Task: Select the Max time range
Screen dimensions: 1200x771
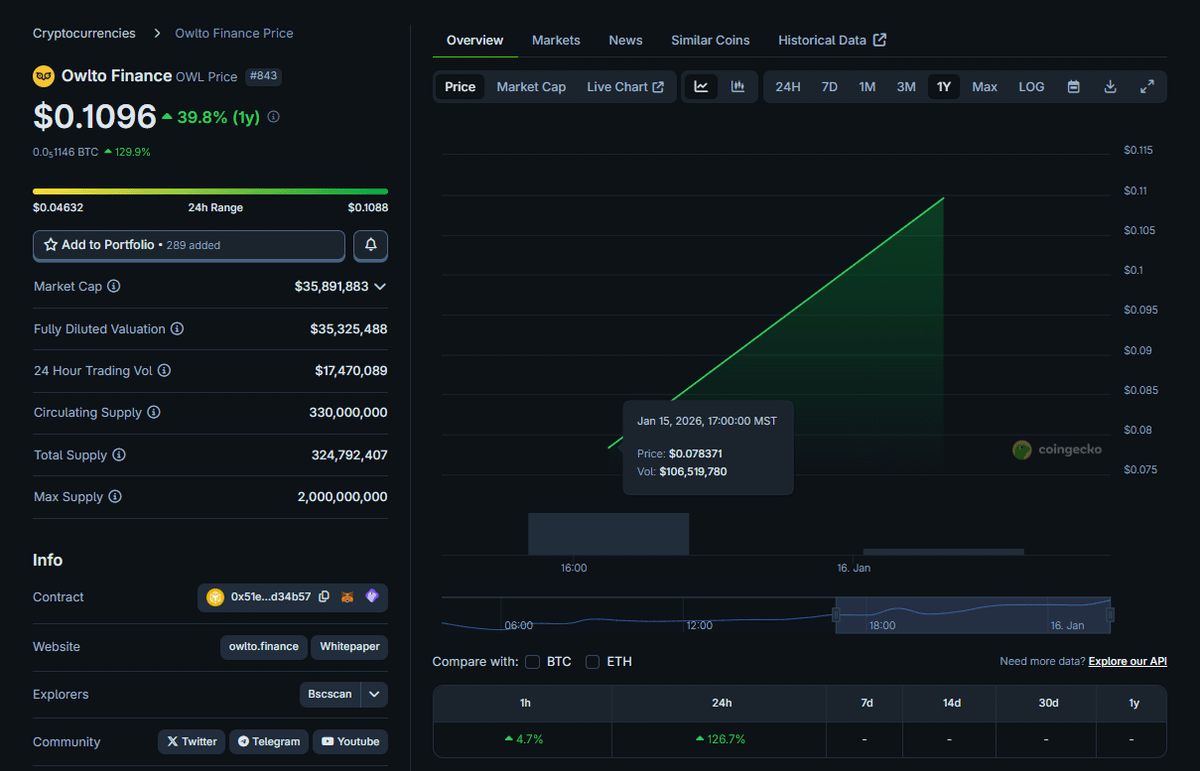Action: 985,87
